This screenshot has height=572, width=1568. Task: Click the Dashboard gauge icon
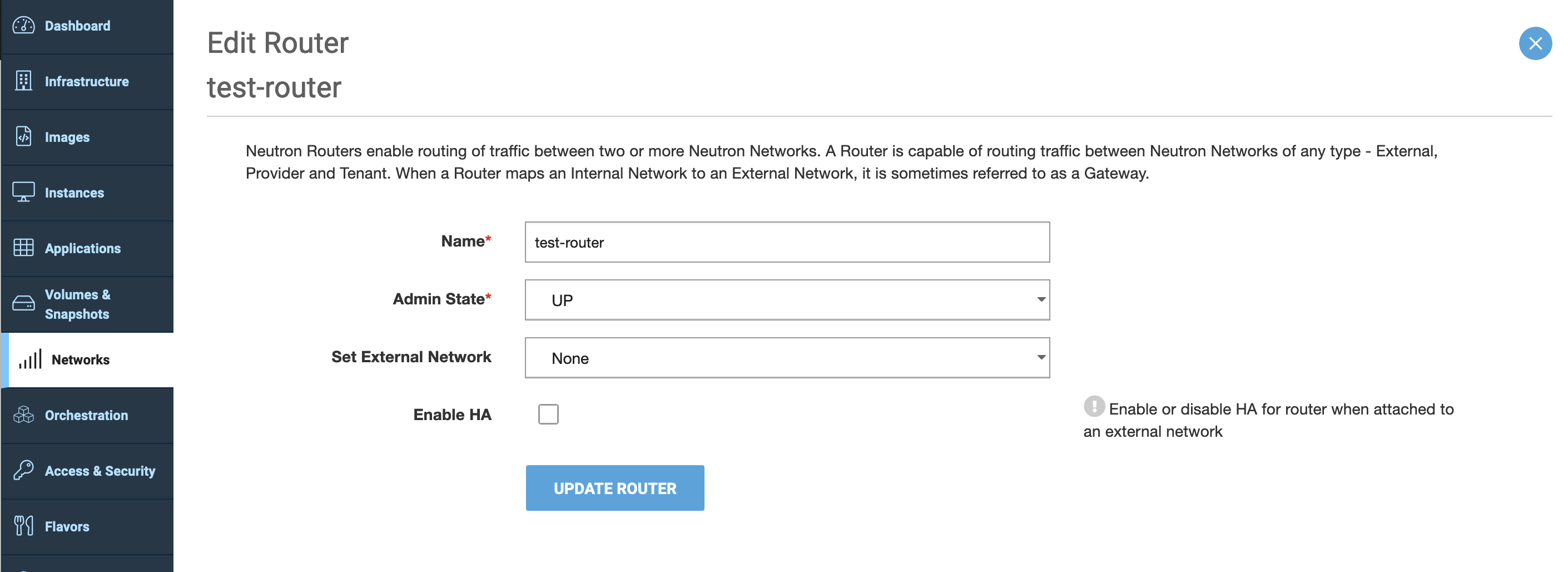[24, 26]
